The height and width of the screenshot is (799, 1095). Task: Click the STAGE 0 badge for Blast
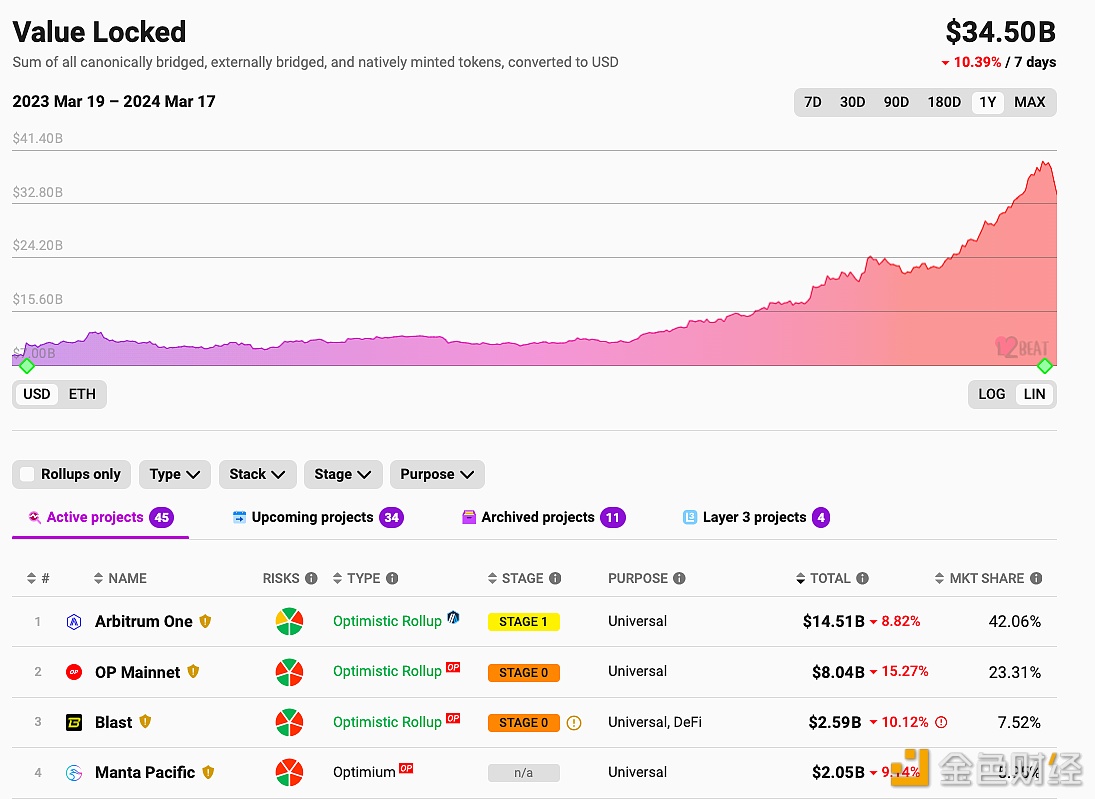[x=524, y=723]
